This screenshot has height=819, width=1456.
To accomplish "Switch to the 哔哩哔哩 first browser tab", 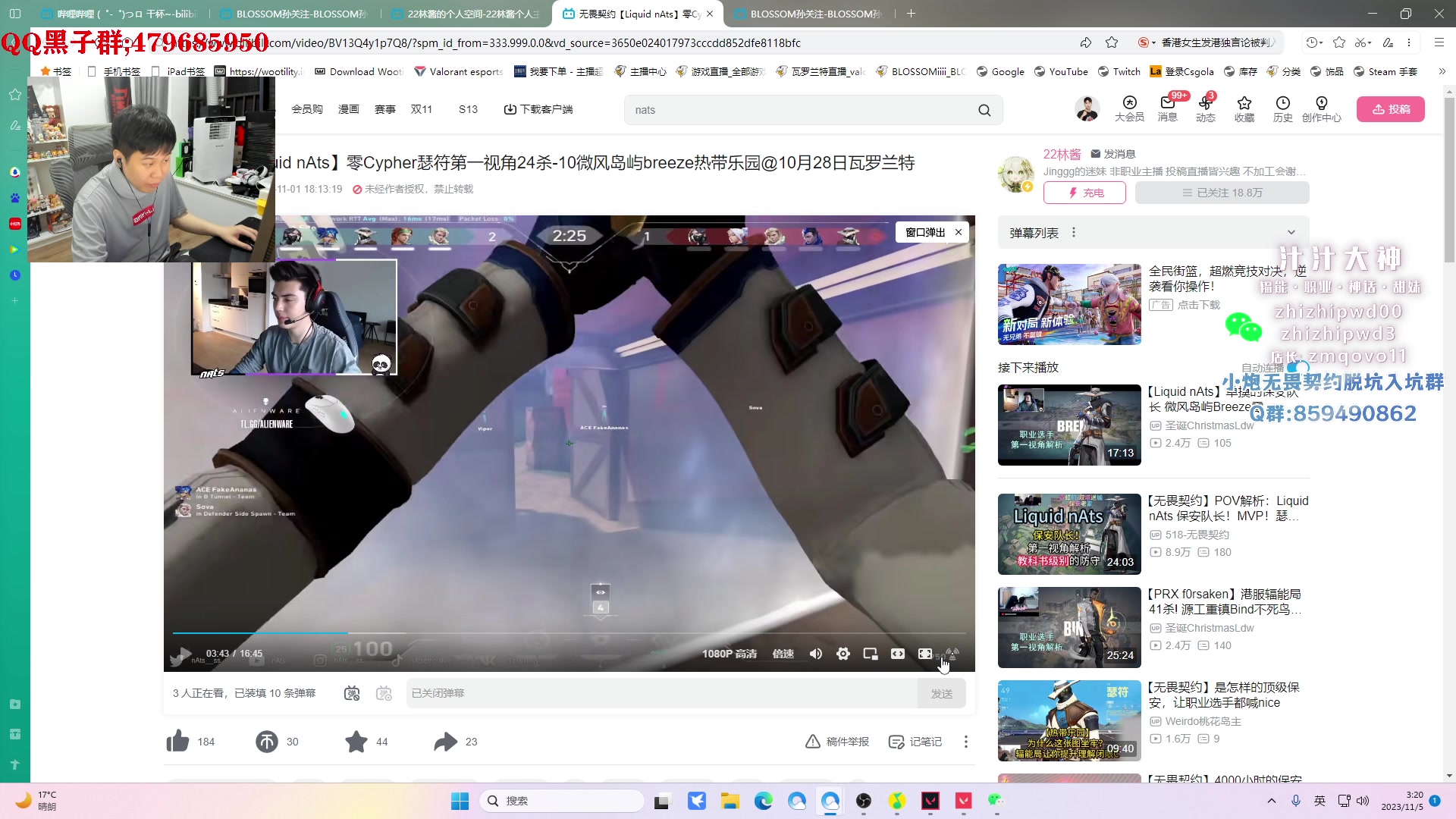I will coord(118,14).
